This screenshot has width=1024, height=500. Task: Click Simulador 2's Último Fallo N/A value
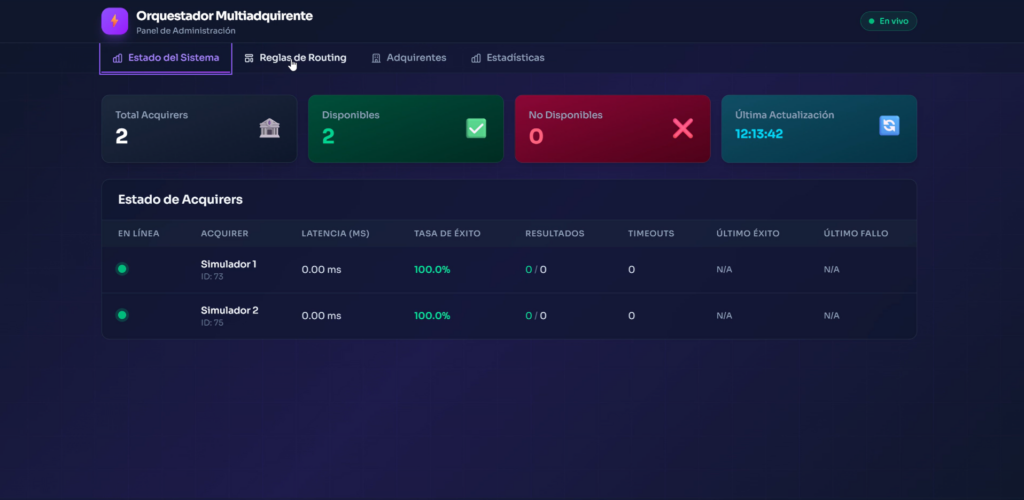point(831,316)
